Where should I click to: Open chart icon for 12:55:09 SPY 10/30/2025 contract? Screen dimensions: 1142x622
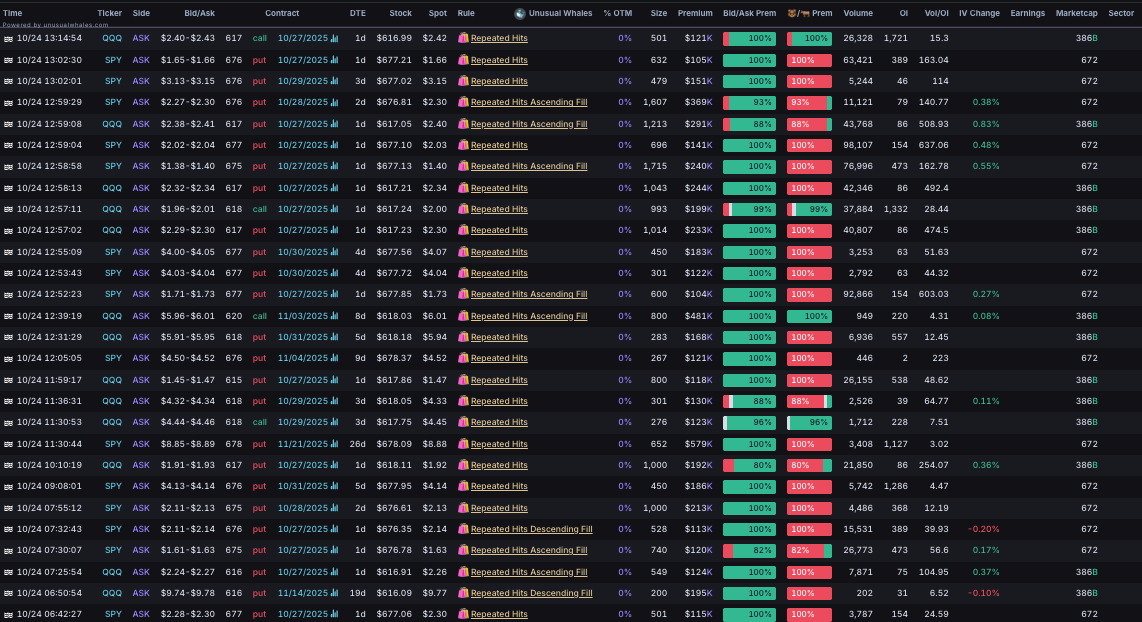point(334,252)
